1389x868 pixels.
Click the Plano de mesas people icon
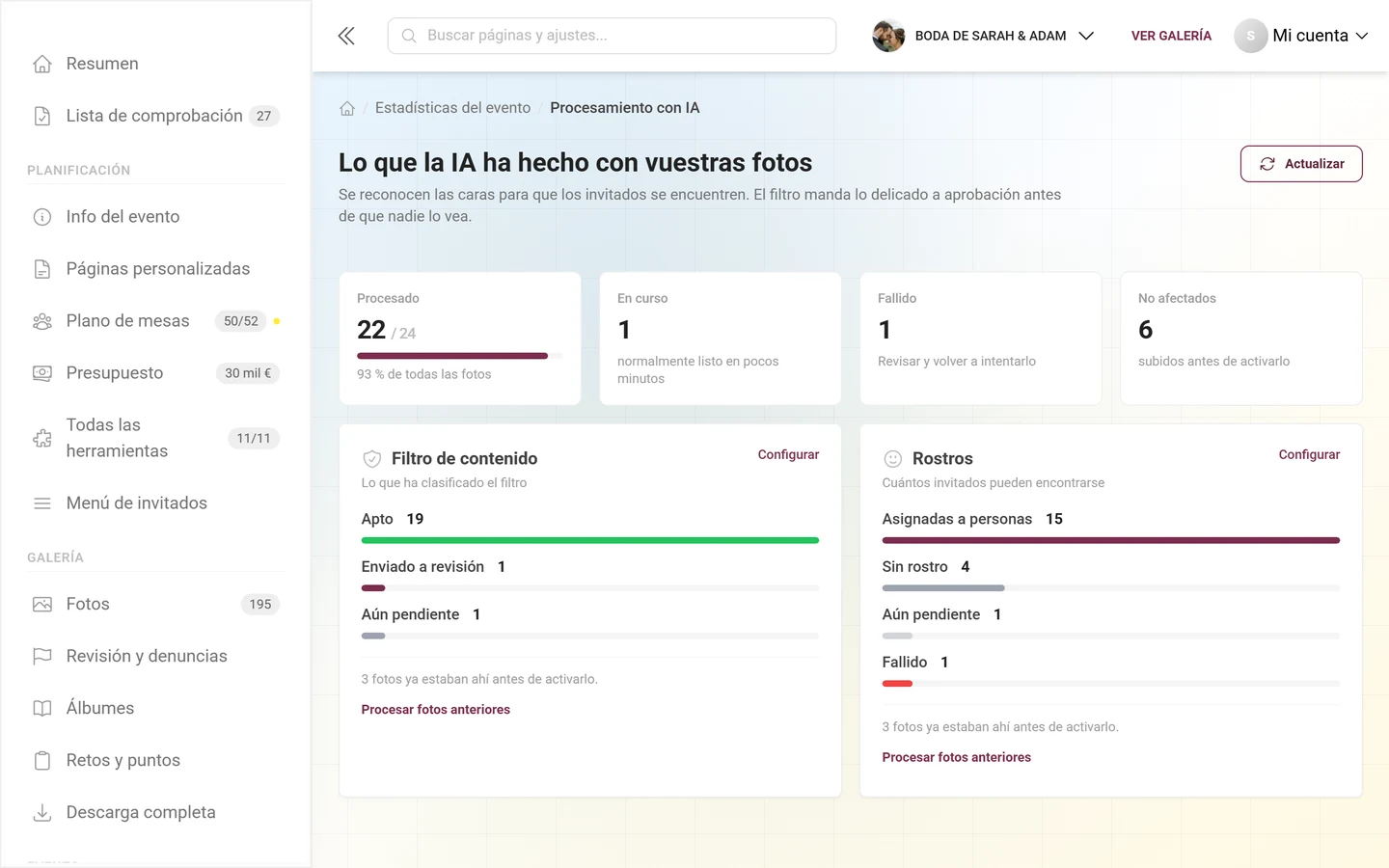click(42, 321)
